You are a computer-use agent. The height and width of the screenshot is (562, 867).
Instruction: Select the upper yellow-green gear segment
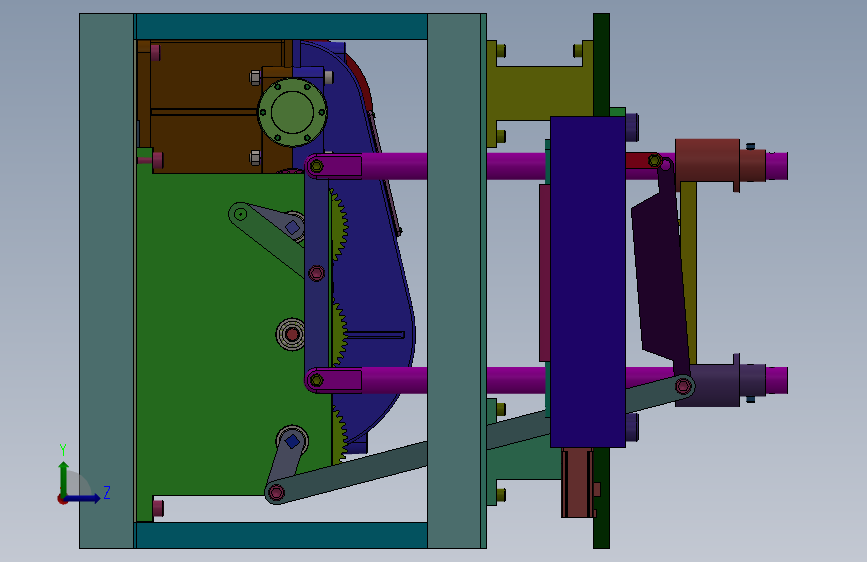click(338, 224)
